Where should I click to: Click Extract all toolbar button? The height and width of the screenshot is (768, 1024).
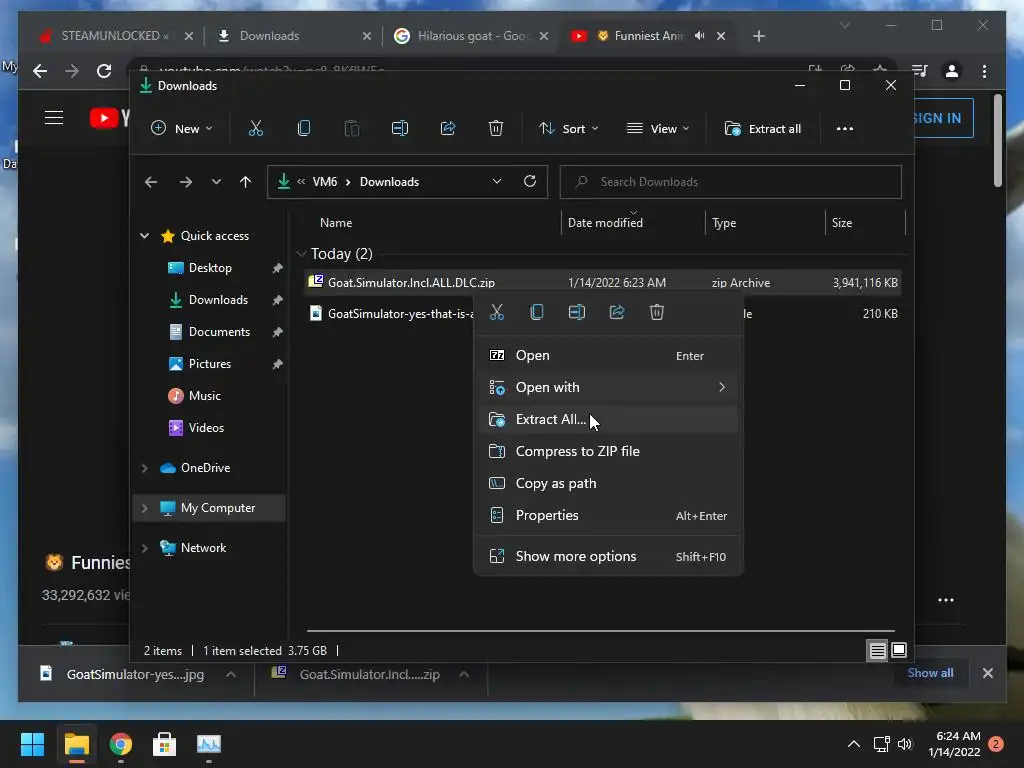click(763, 129)
